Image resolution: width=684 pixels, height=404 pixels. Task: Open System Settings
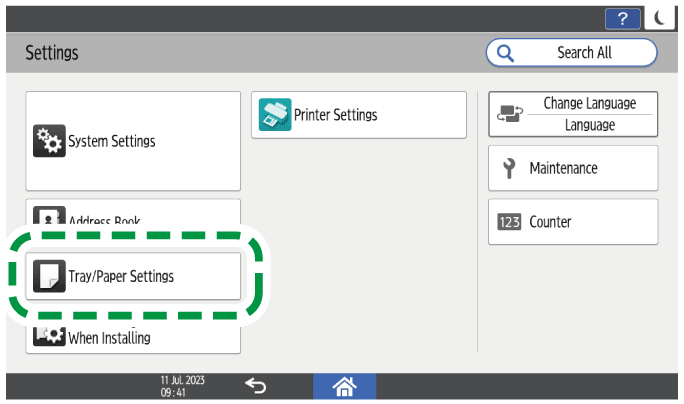tap(133, 141)
